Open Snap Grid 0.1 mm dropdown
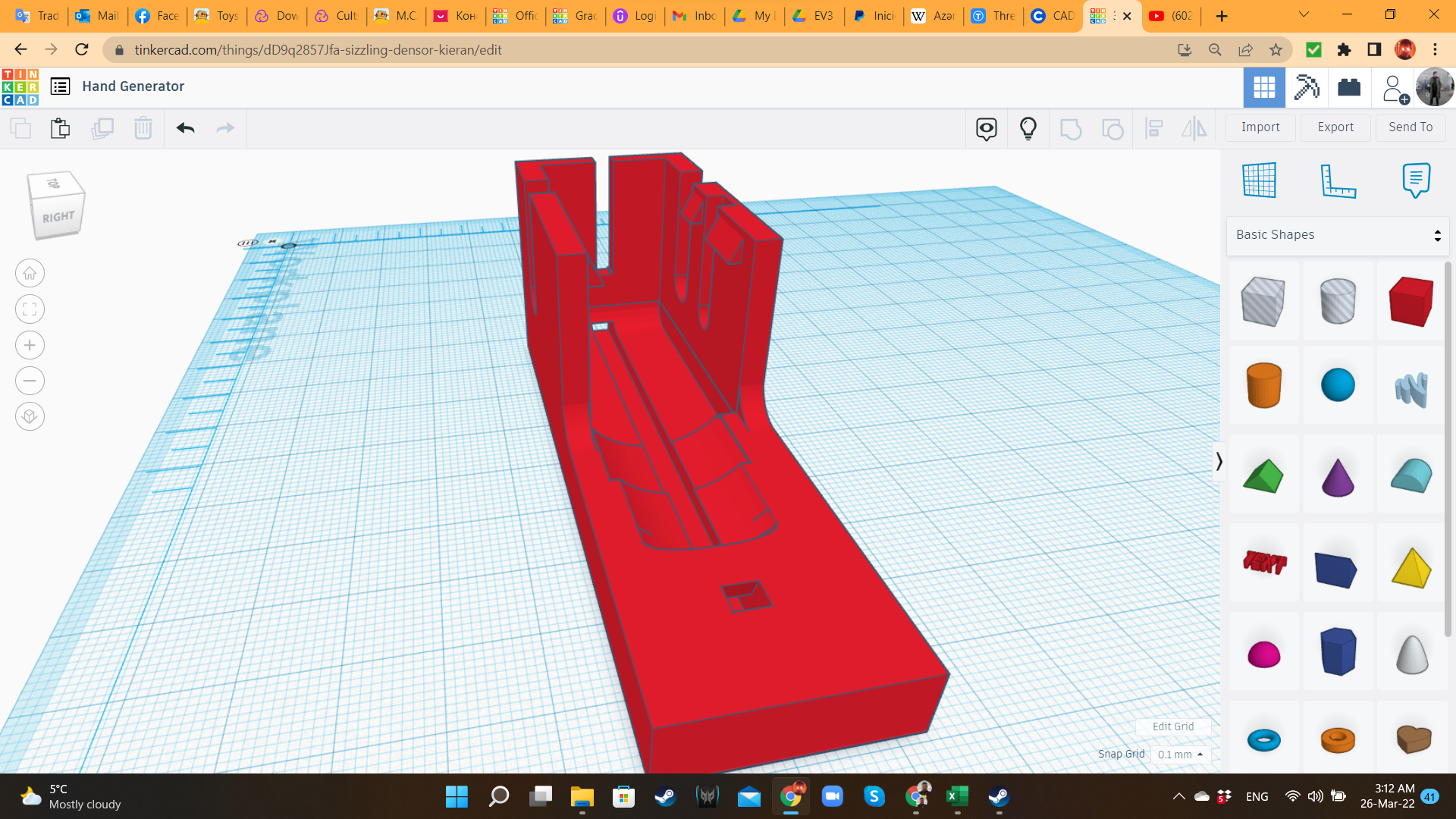 [1180, 755]
